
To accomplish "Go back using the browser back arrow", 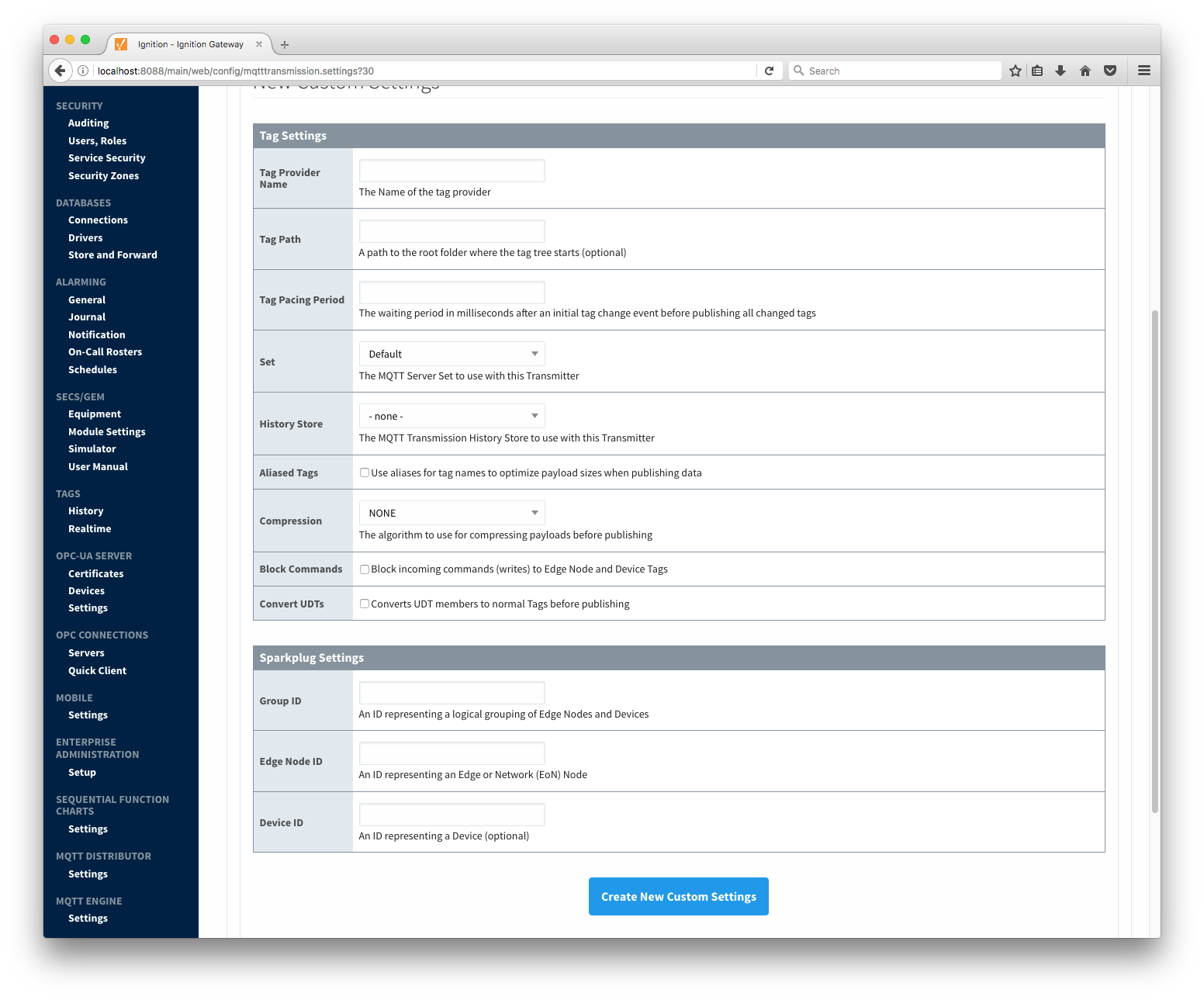I will 61,71.
